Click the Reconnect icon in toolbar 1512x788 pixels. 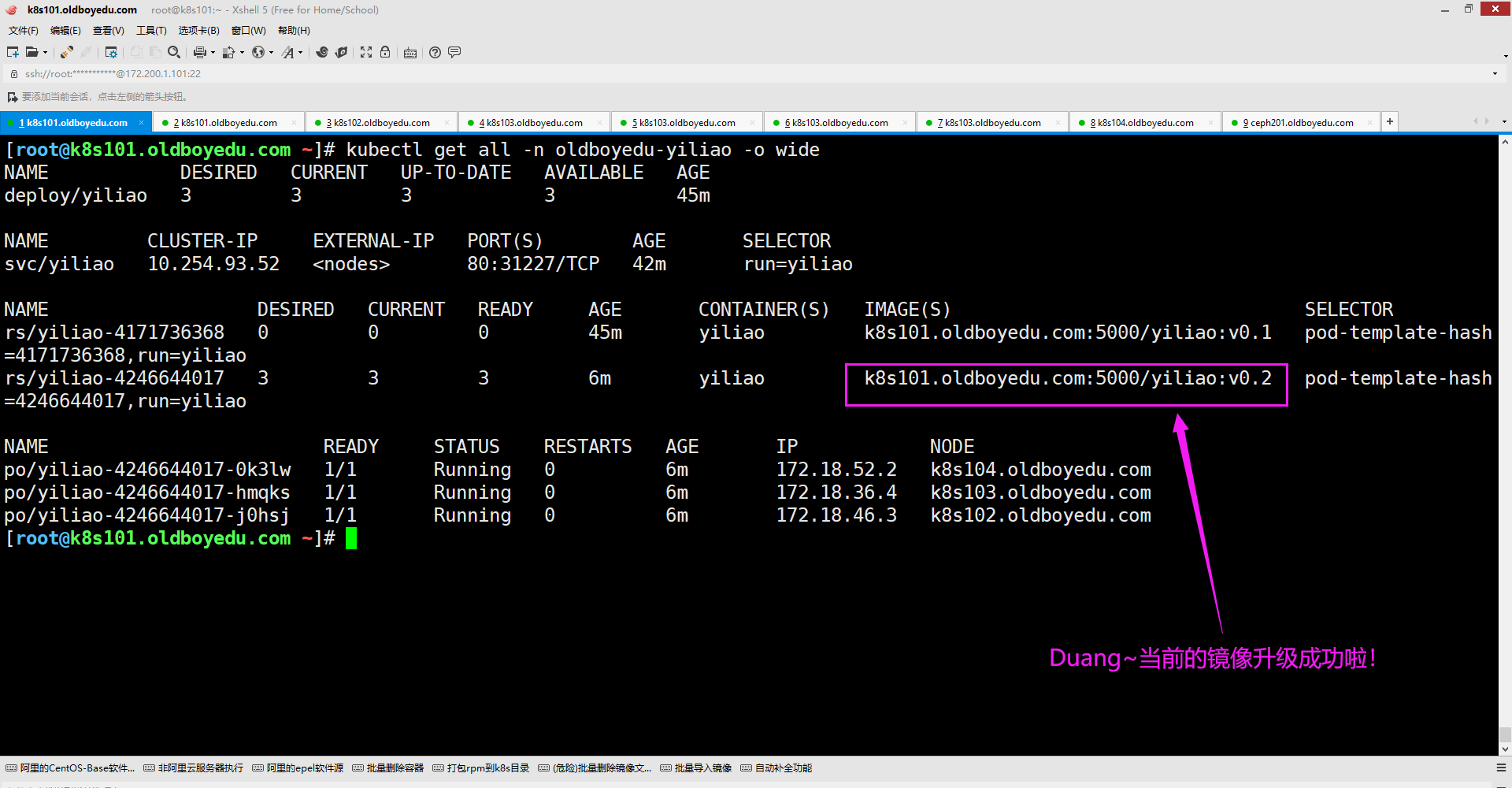click(x=67, y=52)
